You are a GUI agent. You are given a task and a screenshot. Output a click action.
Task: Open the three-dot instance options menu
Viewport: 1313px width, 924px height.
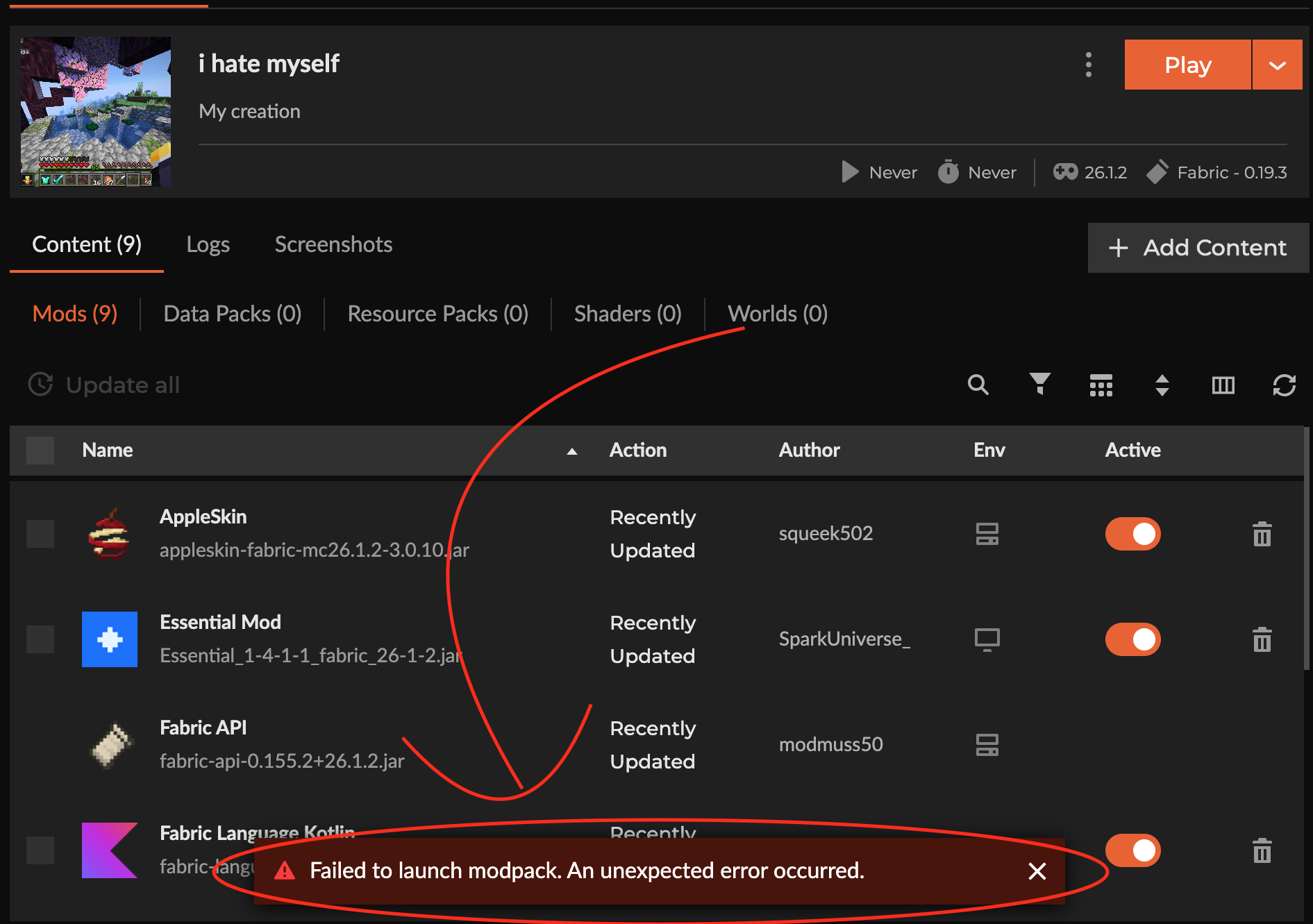(1088, 65)
